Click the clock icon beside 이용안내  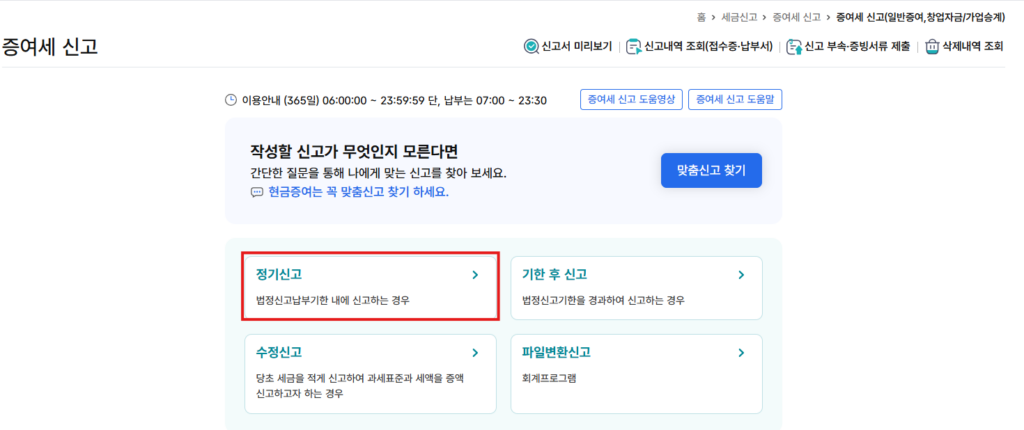(231, 100)
